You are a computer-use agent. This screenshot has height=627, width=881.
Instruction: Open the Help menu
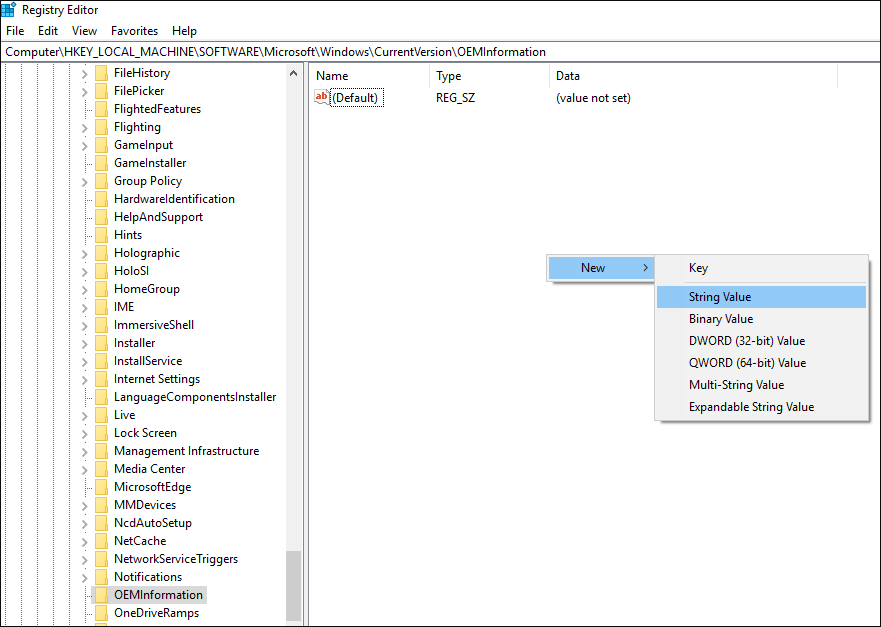pyautogui.click(x=184, y=31)
